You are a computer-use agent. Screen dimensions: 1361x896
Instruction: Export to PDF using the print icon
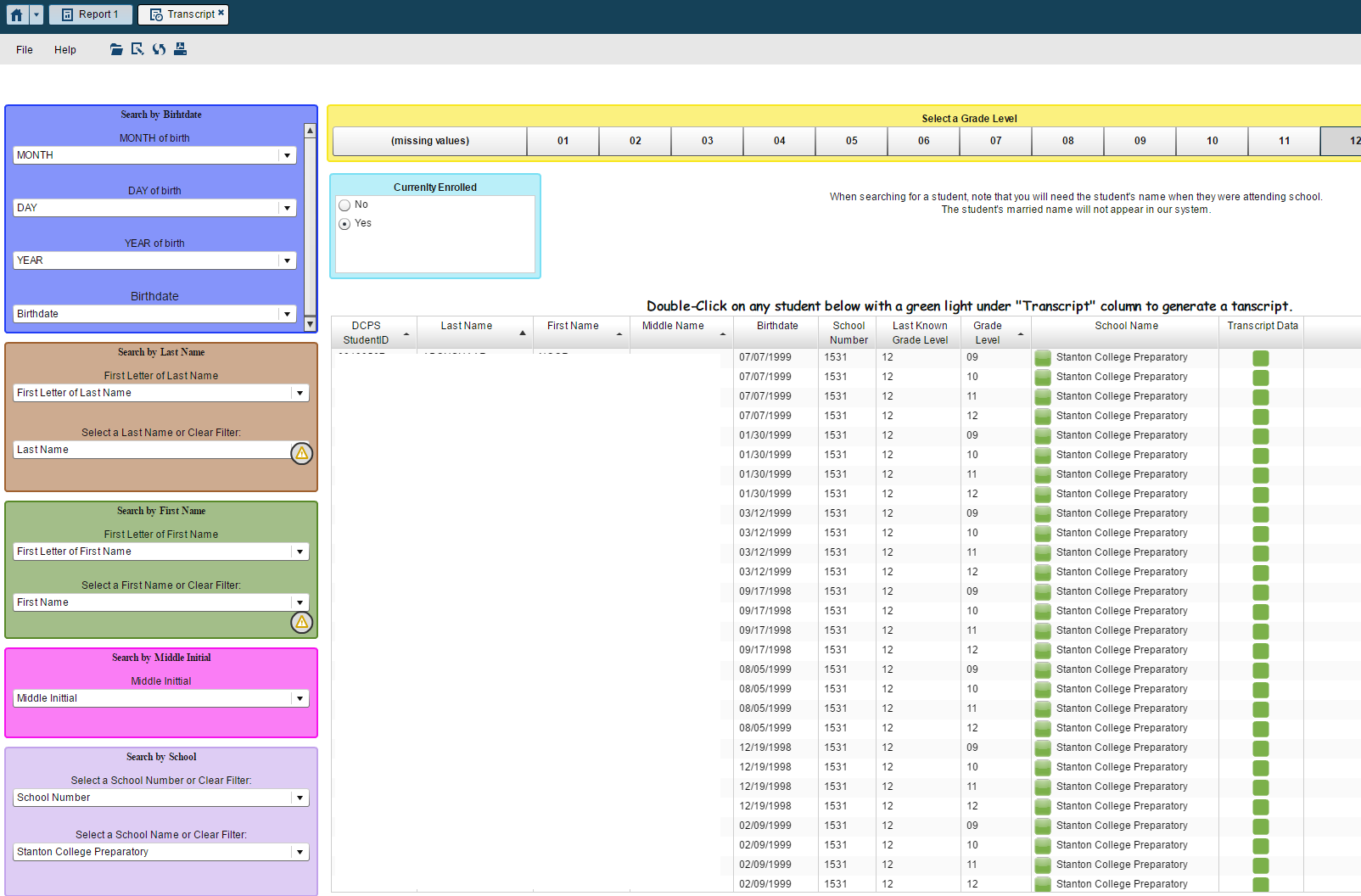click(x=180, y=48)
